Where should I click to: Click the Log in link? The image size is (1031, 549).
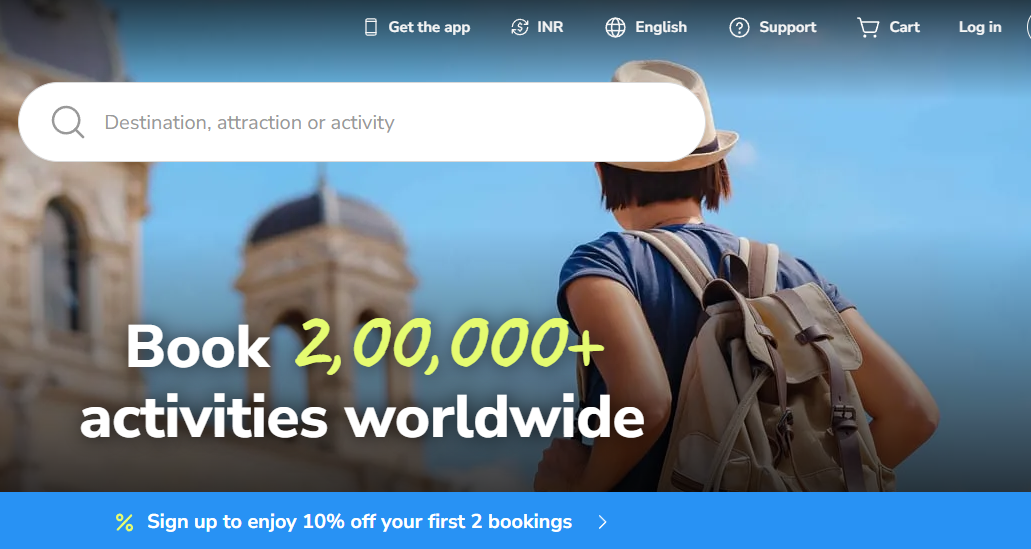980,27
